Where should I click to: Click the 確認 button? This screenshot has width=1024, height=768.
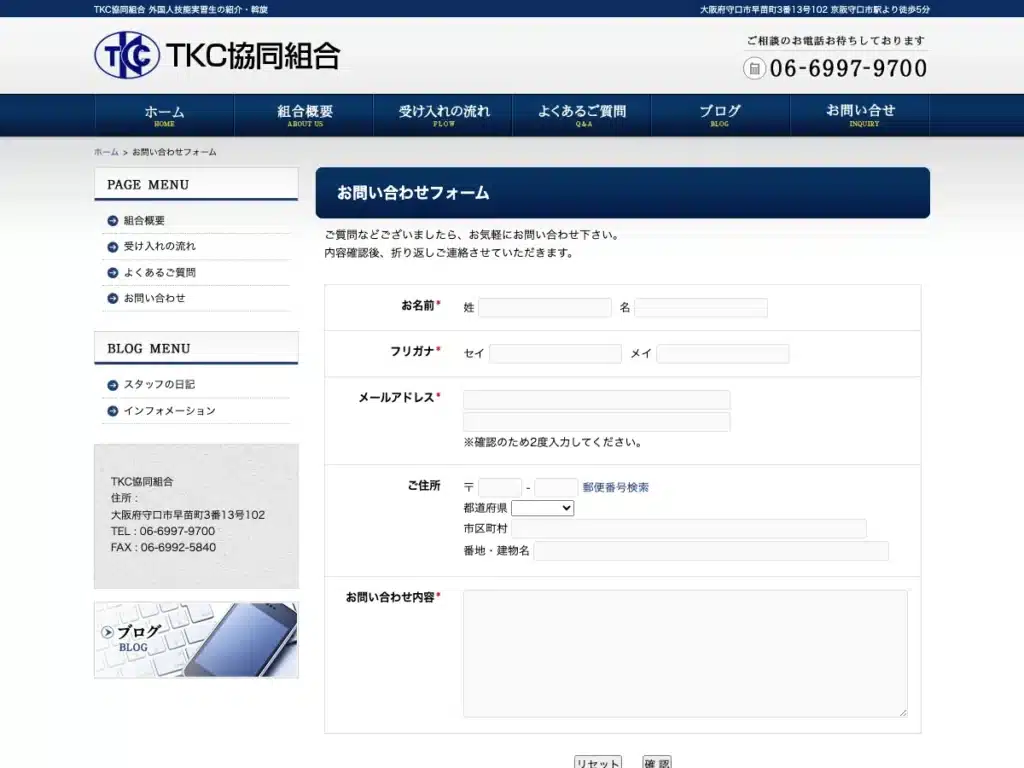(x=656, y=763)
